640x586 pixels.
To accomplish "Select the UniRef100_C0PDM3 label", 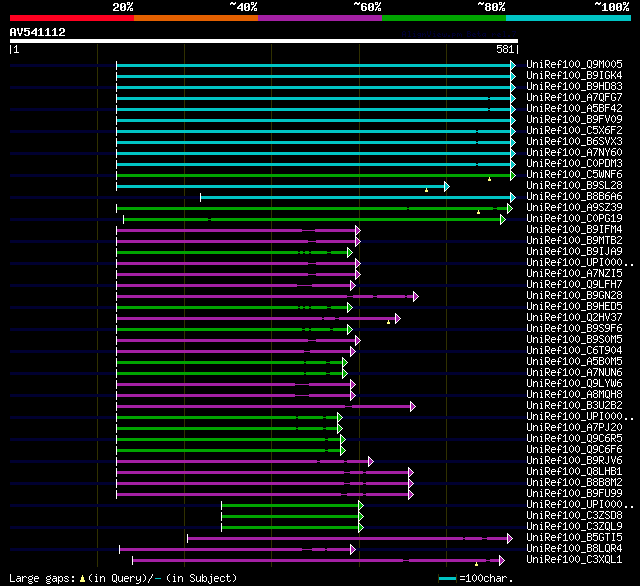I will click(574, 164).
